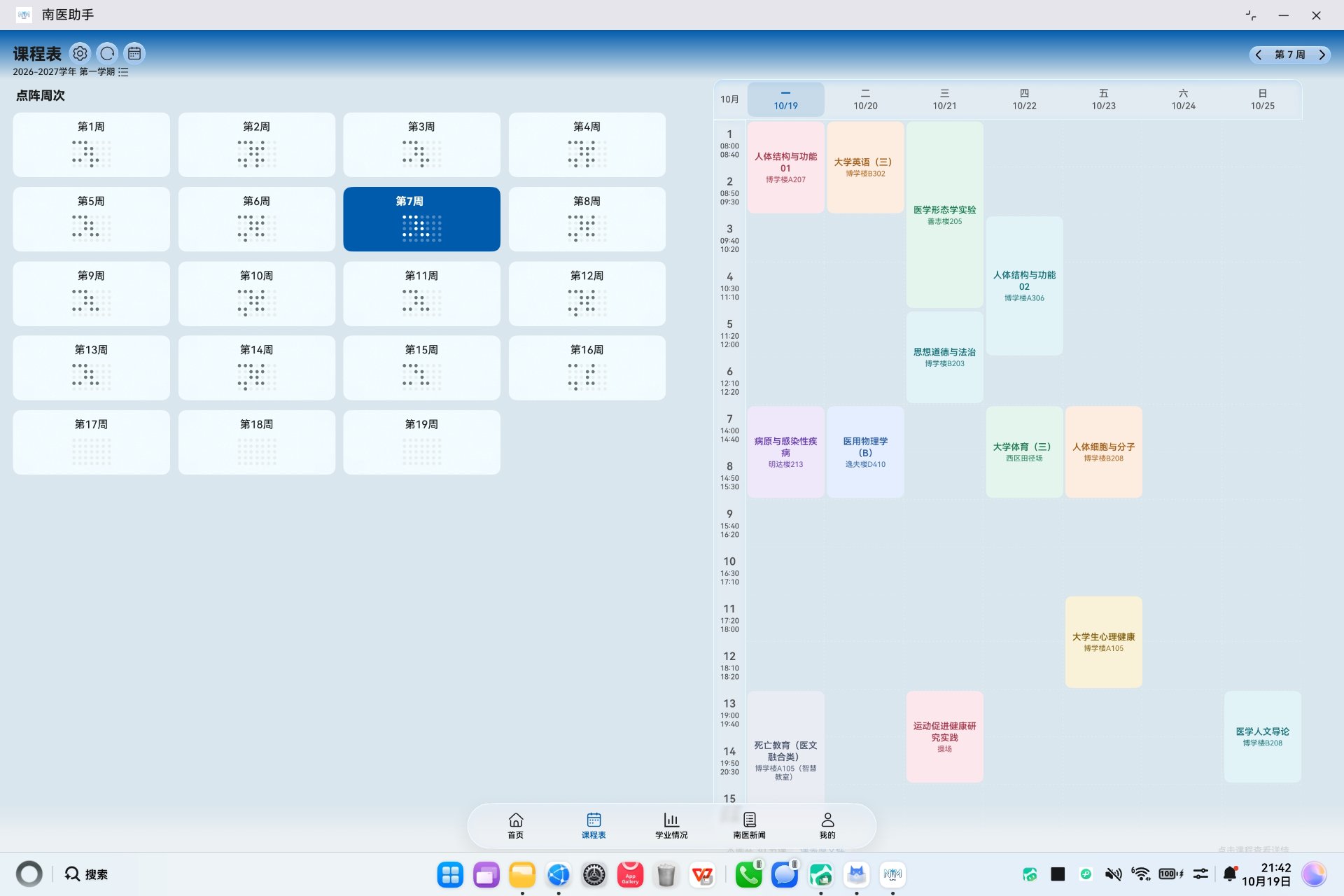Select the 第8周 week card
Image resolution: width=1344 pixels, height=896 pixels.
click(x=587, y=219)
